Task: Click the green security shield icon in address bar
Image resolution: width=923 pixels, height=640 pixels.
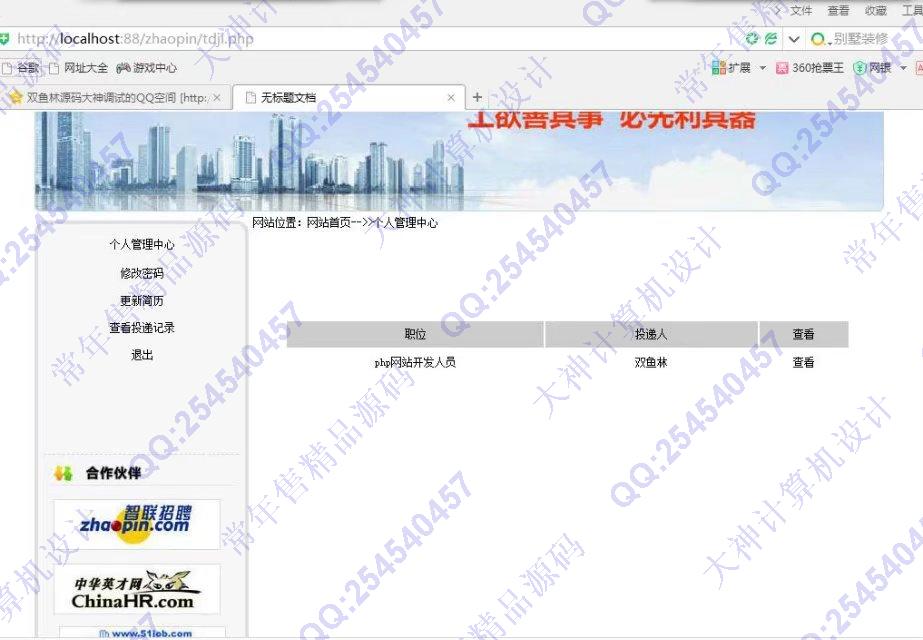Action: tap(4, 39)
